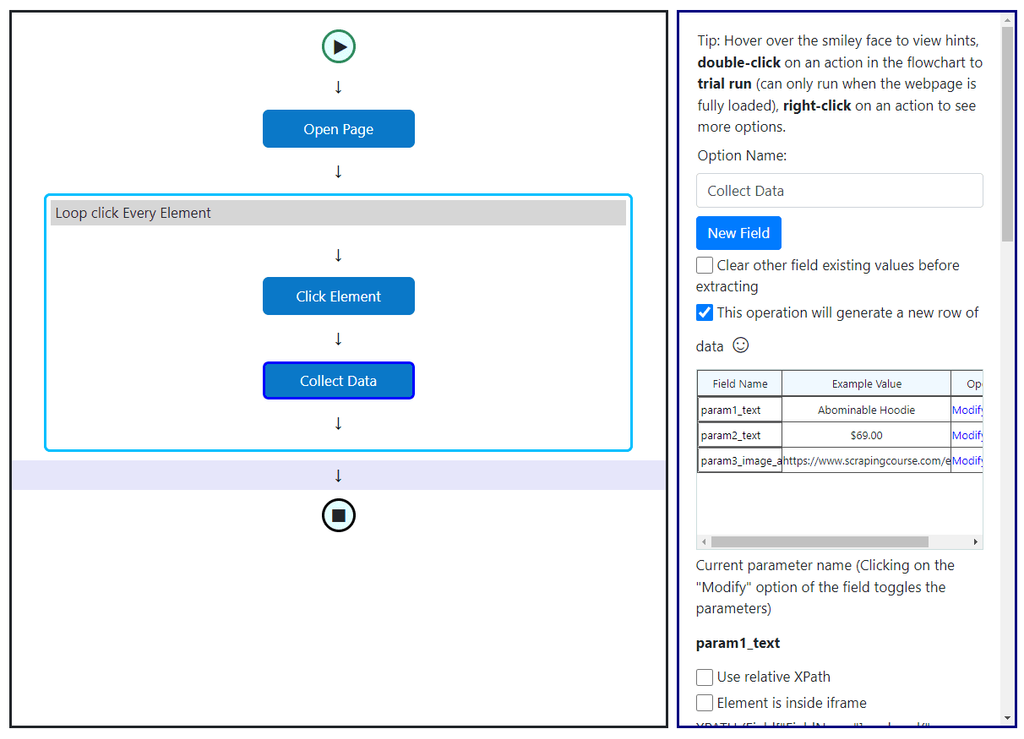Enable Clear other field existing values checkbox
The height and width of the screenshot is (739, 1024).
coord(705,265)
